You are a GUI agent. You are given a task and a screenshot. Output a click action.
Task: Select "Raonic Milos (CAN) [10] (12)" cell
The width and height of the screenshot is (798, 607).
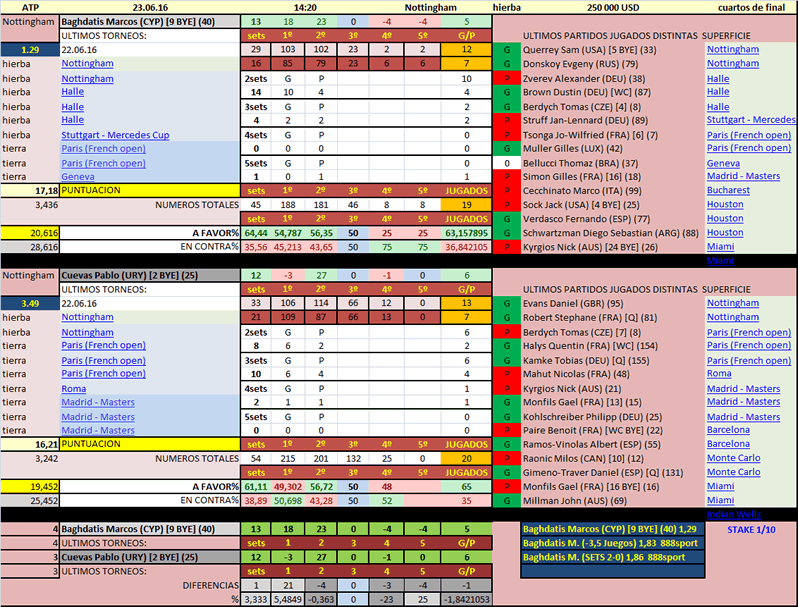pyautogui.click(x=613, y=458)
